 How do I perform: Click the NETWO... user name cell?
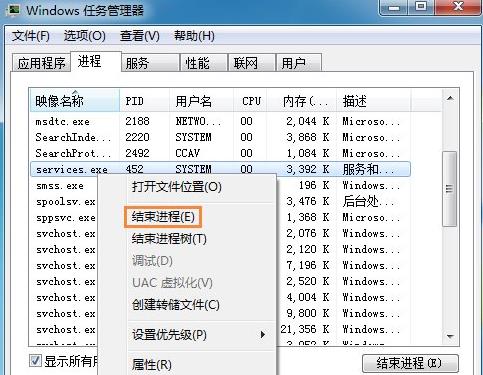click(198, 121)
